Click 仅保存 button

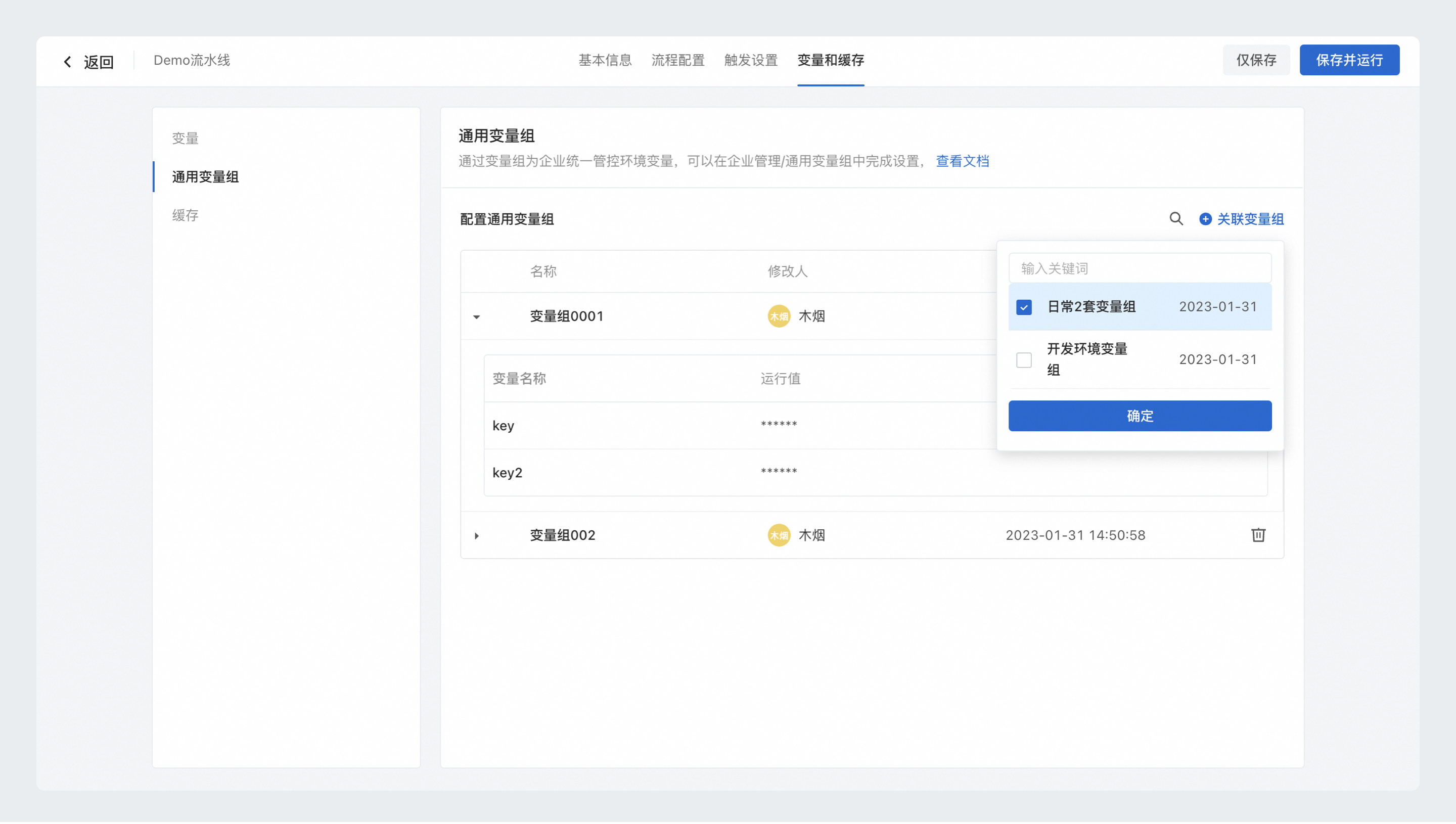click(1256, 60)
